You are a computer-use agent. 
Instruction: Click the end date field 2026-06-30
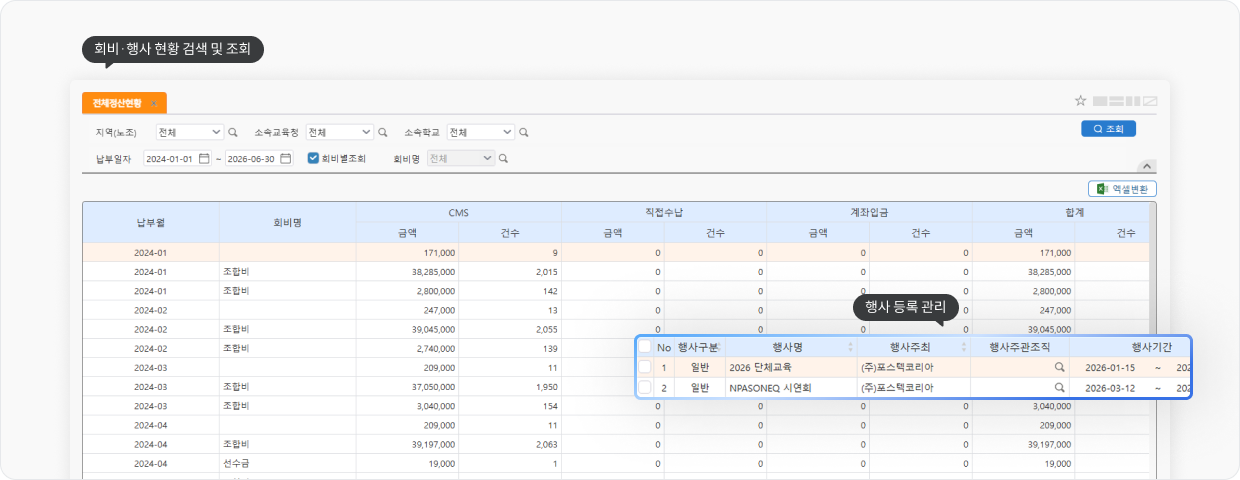tap(259, 158)
